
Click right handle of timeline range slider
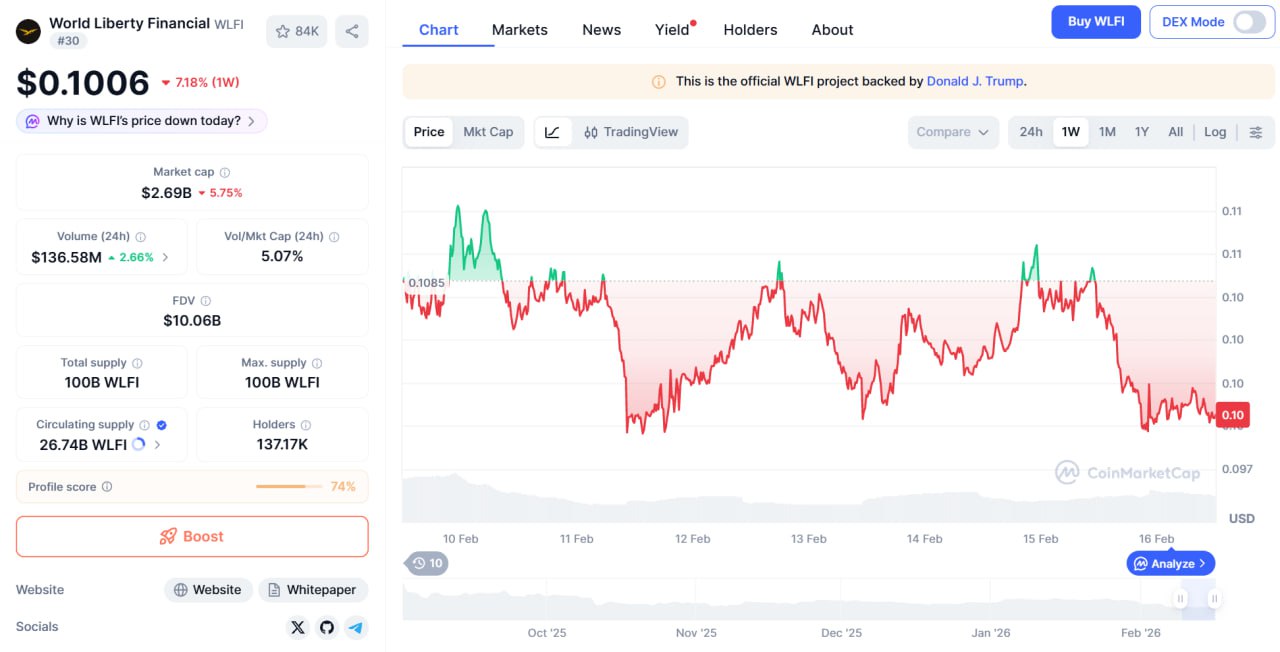click(x=1213, y=599)
